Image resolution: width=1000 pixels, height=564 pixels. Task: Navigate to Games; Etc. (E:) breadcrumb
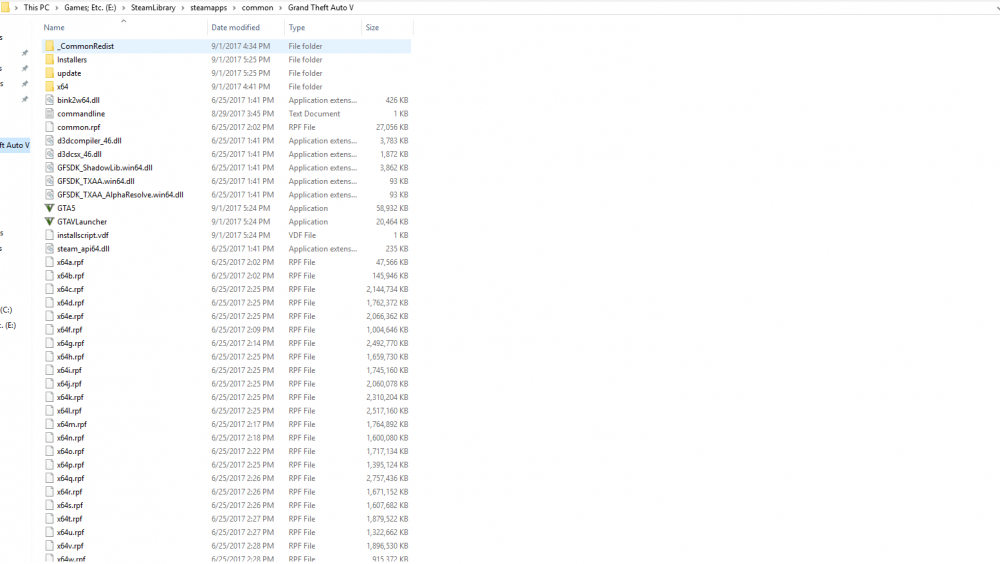(x=90, y=8)
